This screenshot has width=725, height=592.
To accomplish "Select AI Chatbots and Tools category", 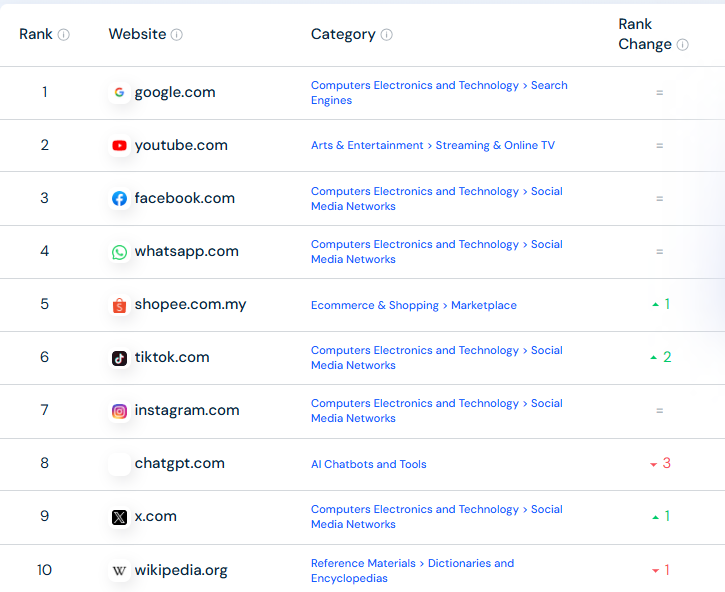I will 368,464.
